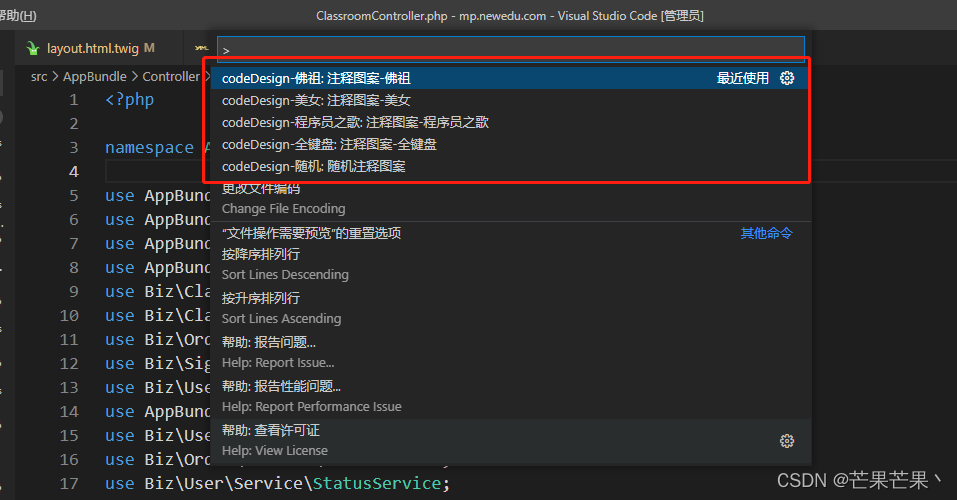Click the twig file icon on tab
This screenshot has height=500, width=957.
[x=33, y=48]
